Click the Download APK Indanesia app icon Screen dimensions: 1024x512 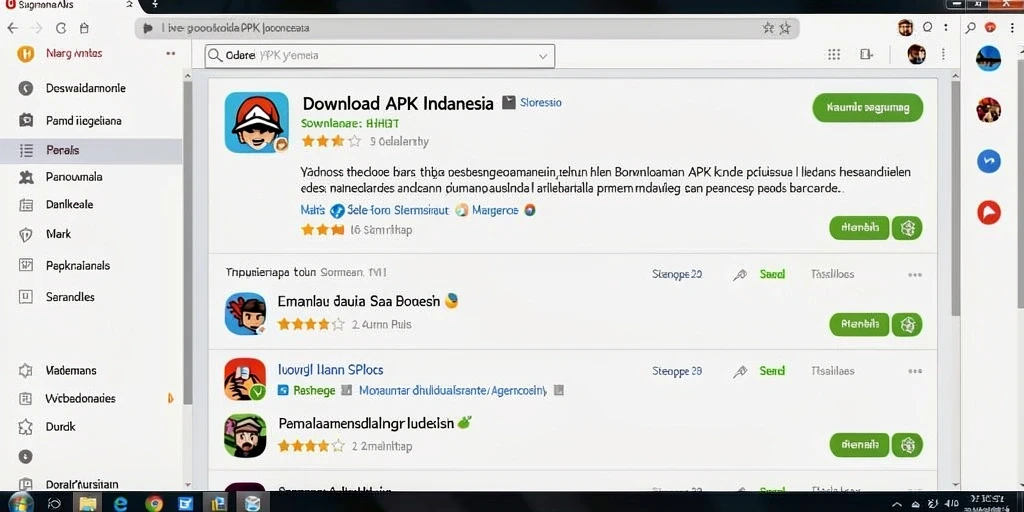tap(257, 122)
